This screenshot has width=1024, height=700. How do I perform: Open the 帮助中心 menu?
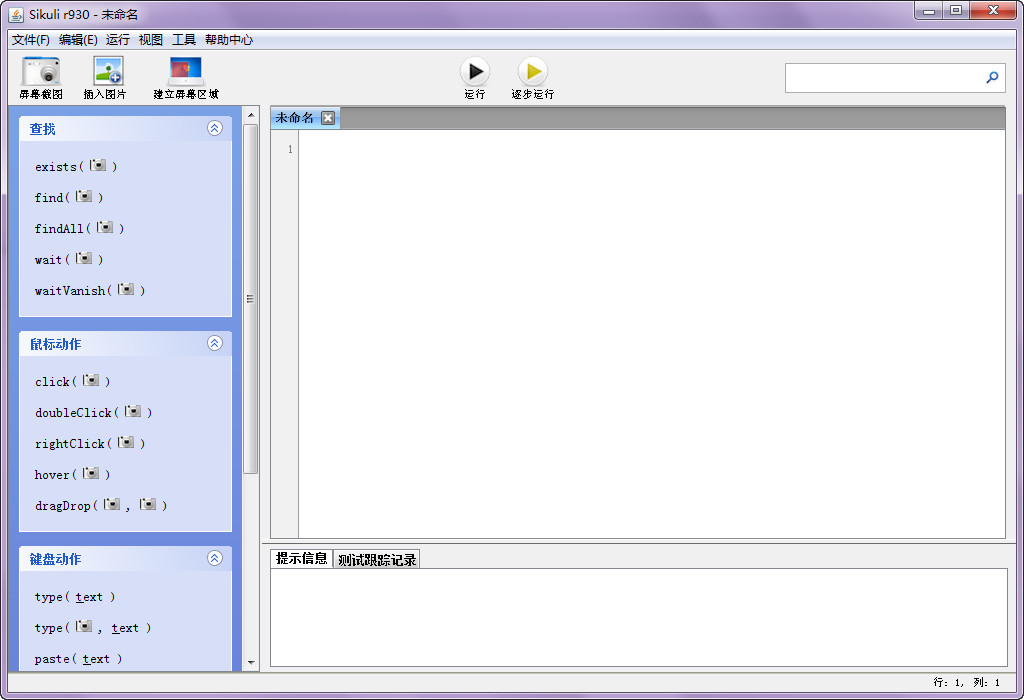pyautogui.click(x=229, y=40)
